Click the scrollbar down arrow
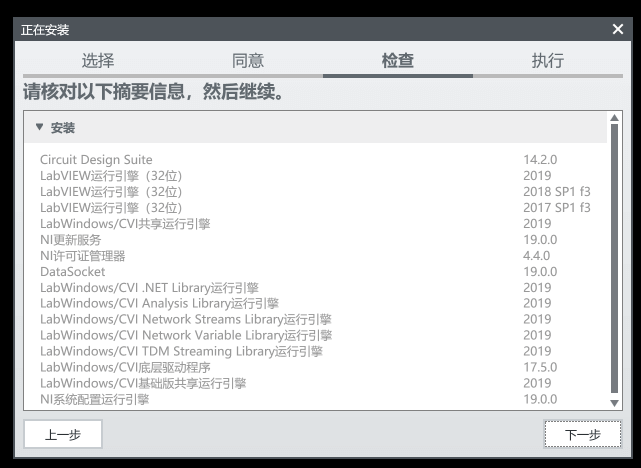Image resolution: width=641 pixels, height=468 pixels. point(614,403)
